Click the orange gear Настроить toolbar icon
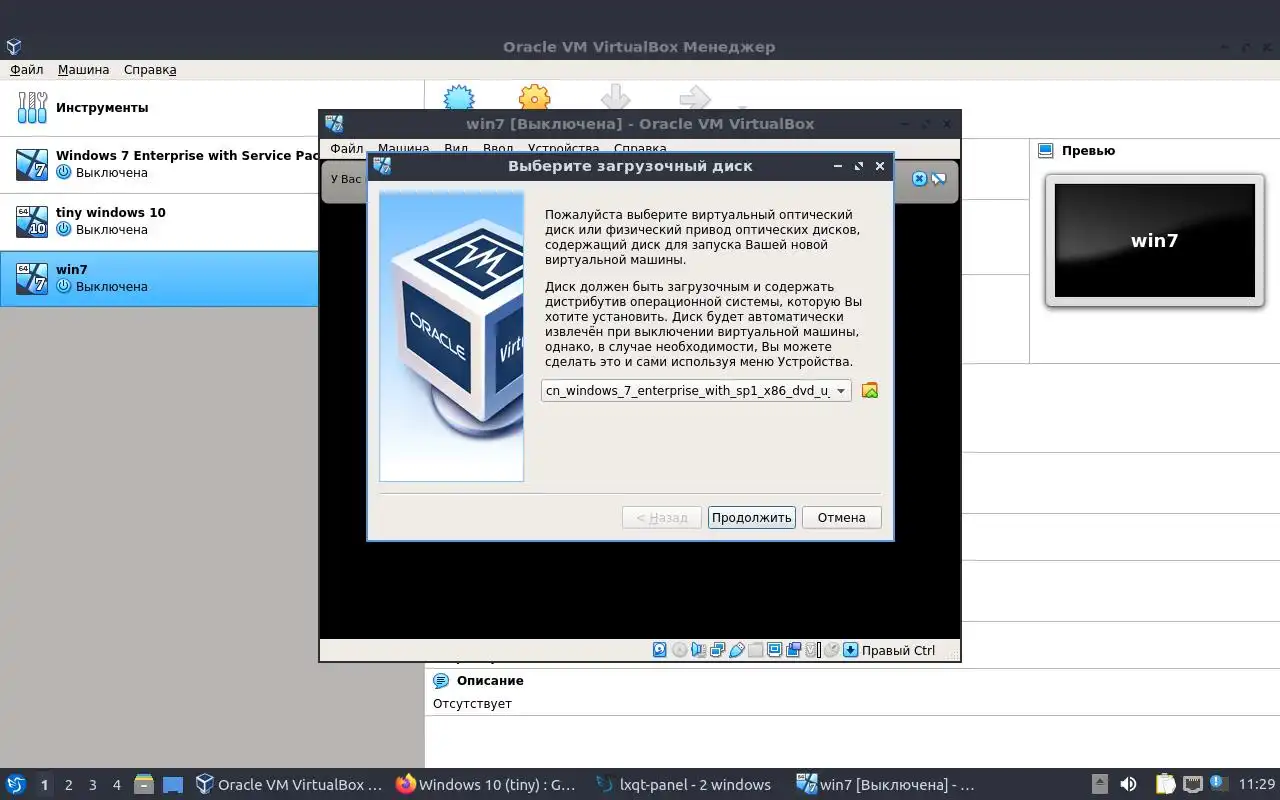 535,97
